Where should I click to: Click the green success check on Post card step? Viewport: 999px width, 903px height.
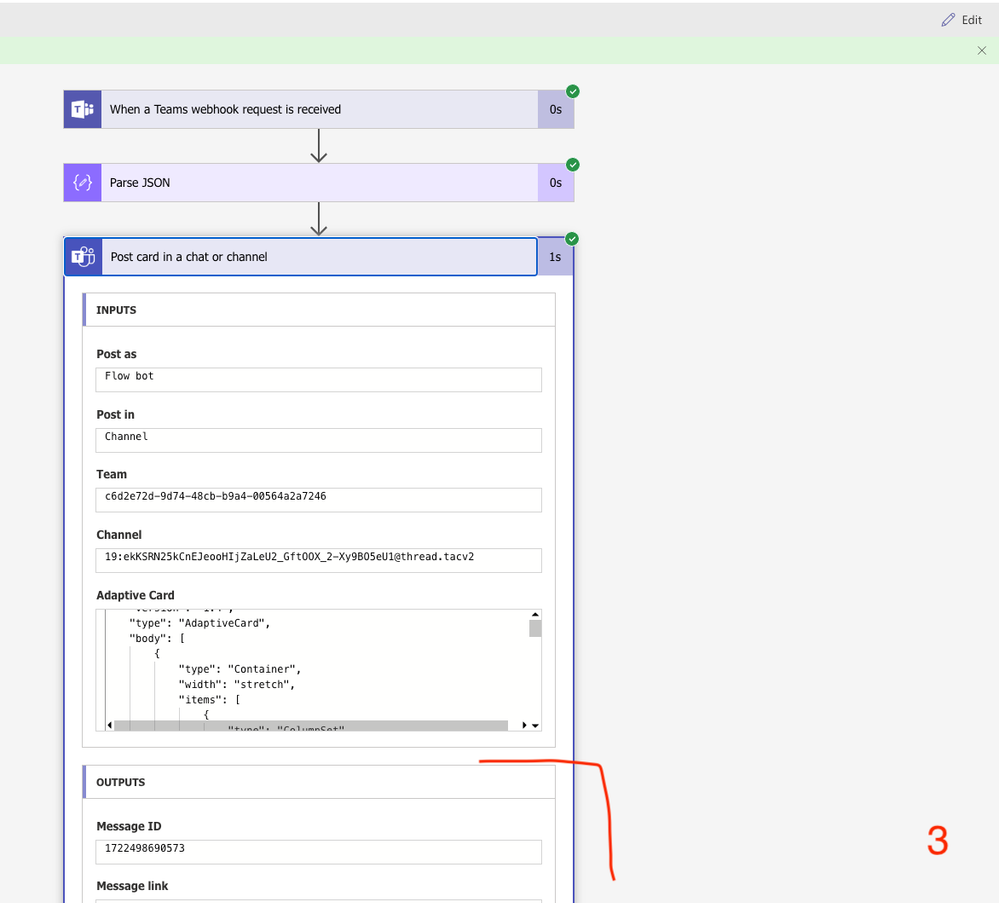point(572,238)
